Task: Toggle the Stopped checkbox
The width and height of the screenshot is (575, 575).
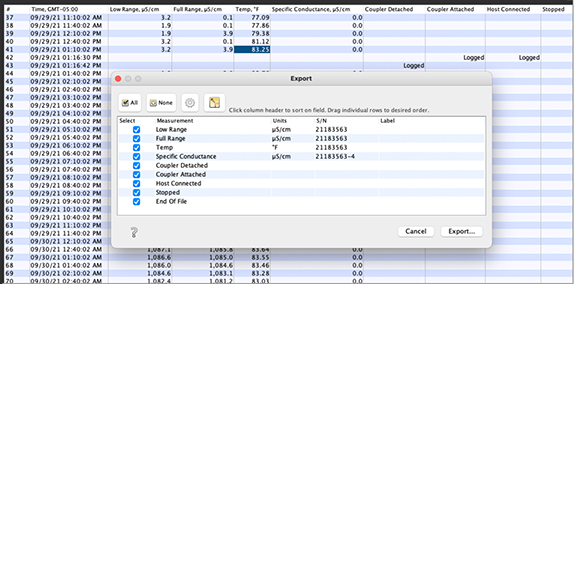Action: 136,193
